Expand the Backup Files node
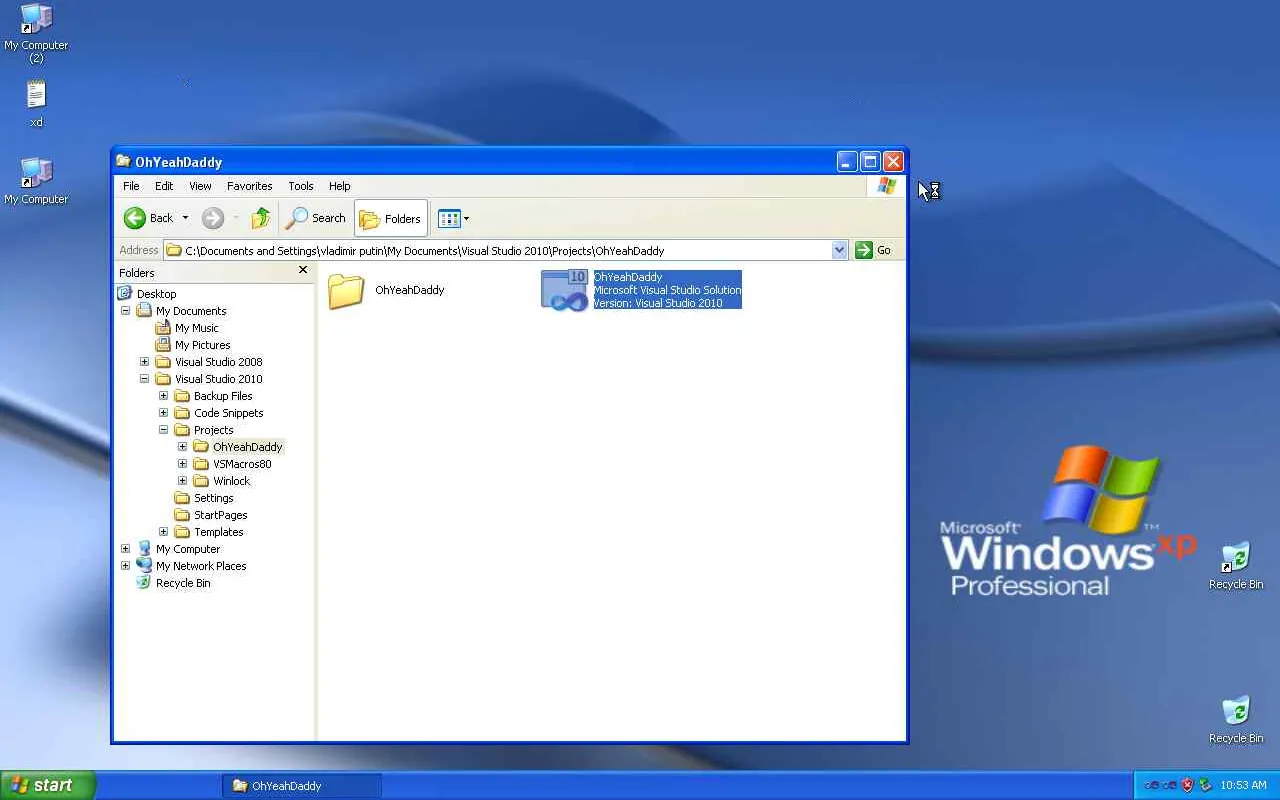The image size is (1280, 800). [x=164, y=396]
